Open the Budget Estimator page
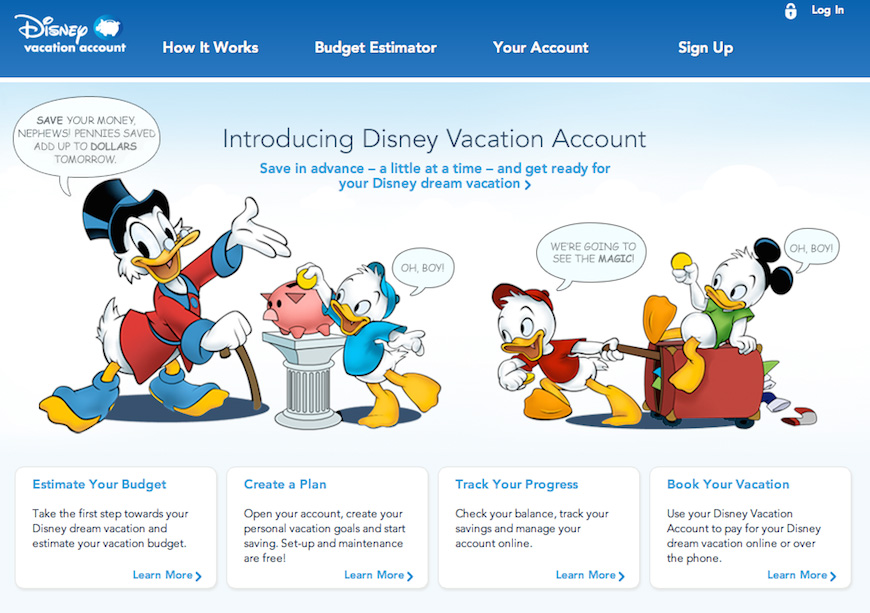The height and width of the screenshot is (613, 870). click(x=375, y=47)
